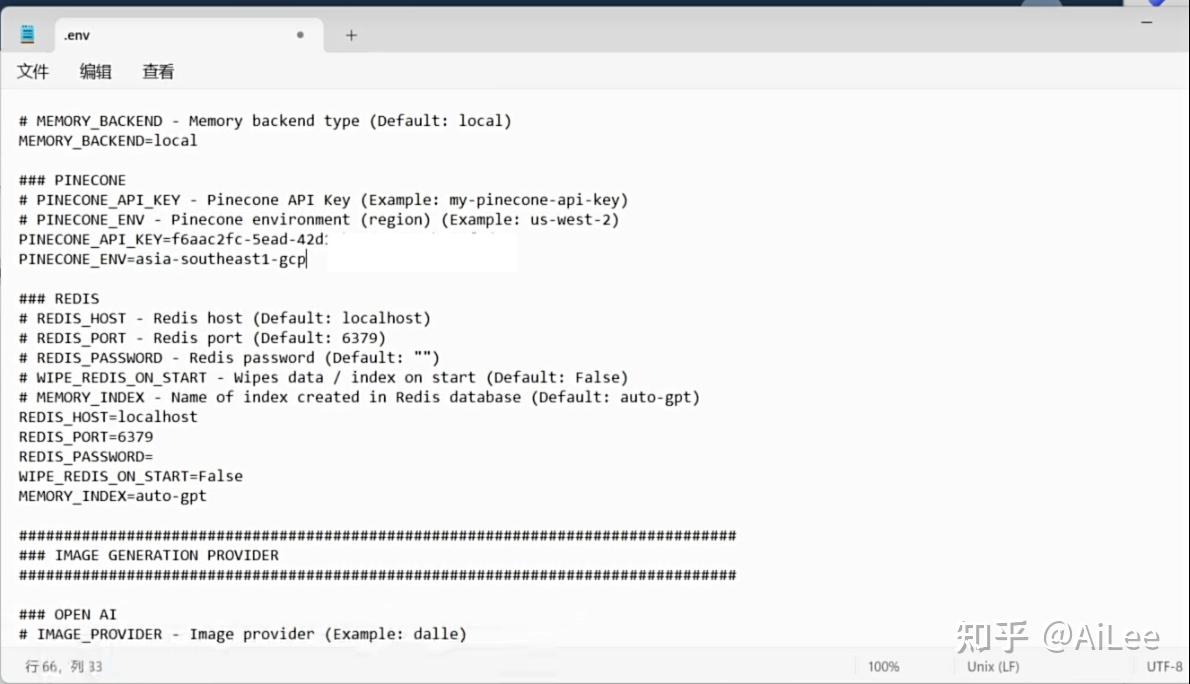Screen dimensions: 1190x684
Task: Click the UTF-8 encoding indicator
Action: tap(1164, 667)
